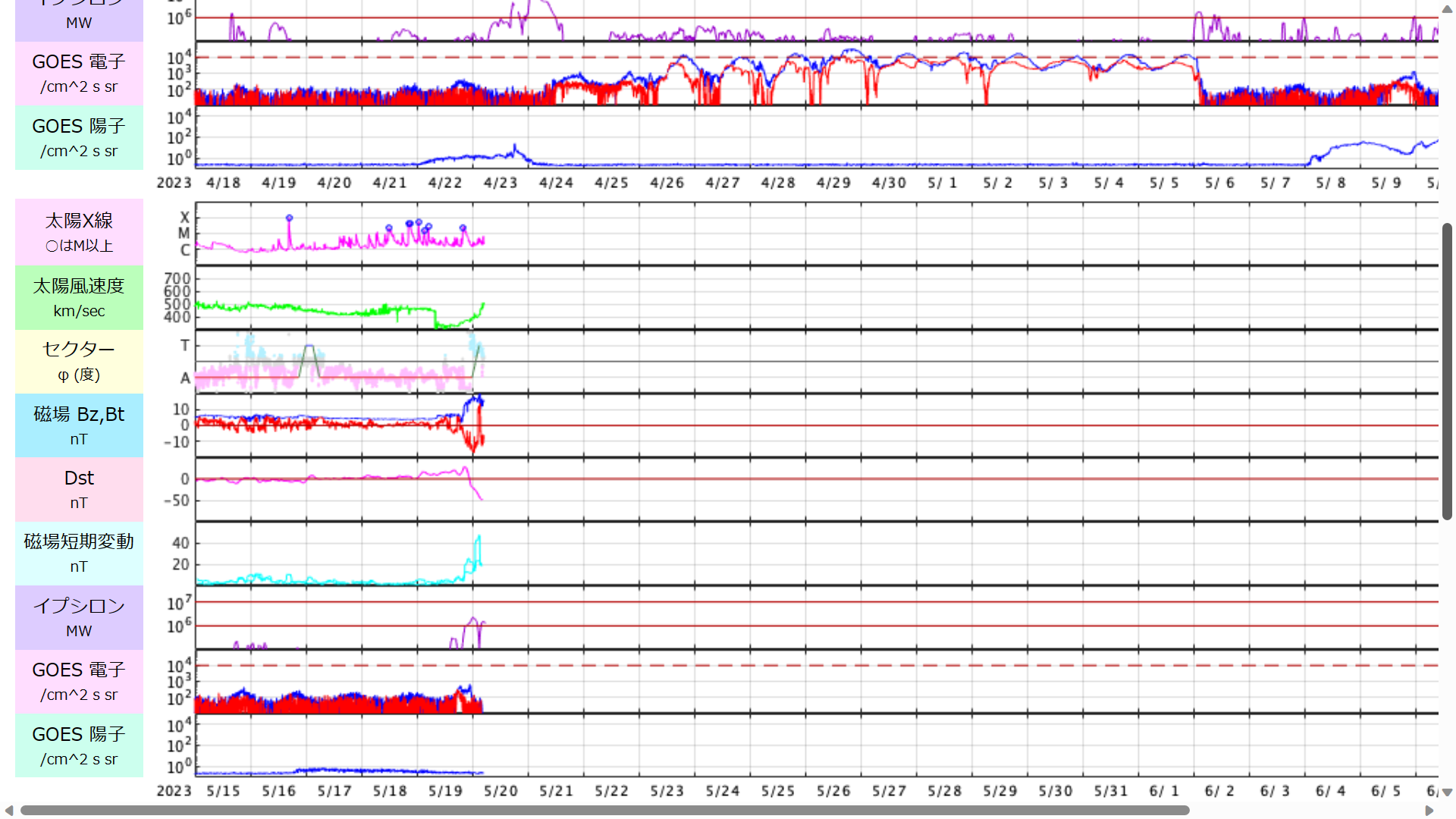
Task: Click the upper chart's GOES 陽子 label
Action: 79,137
